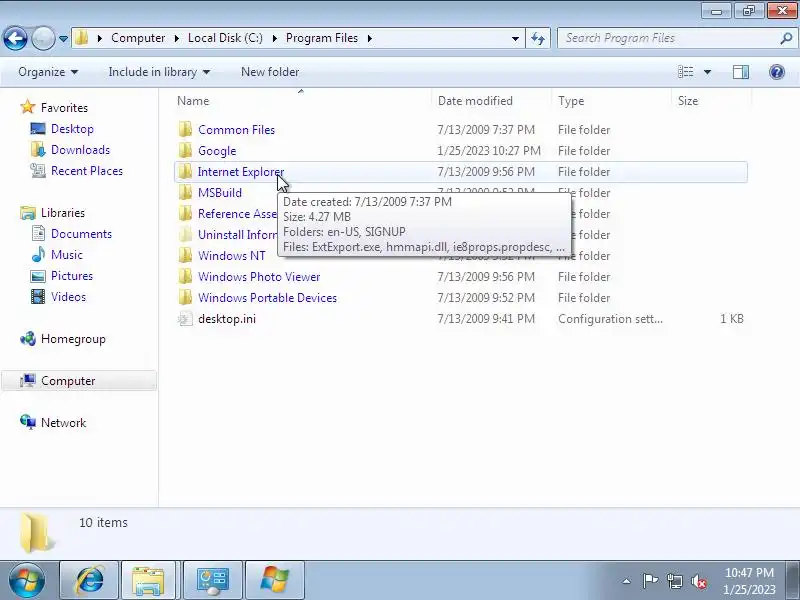
Task: Click the 1 KB size of desktop.ini
Action: point(732,319)
